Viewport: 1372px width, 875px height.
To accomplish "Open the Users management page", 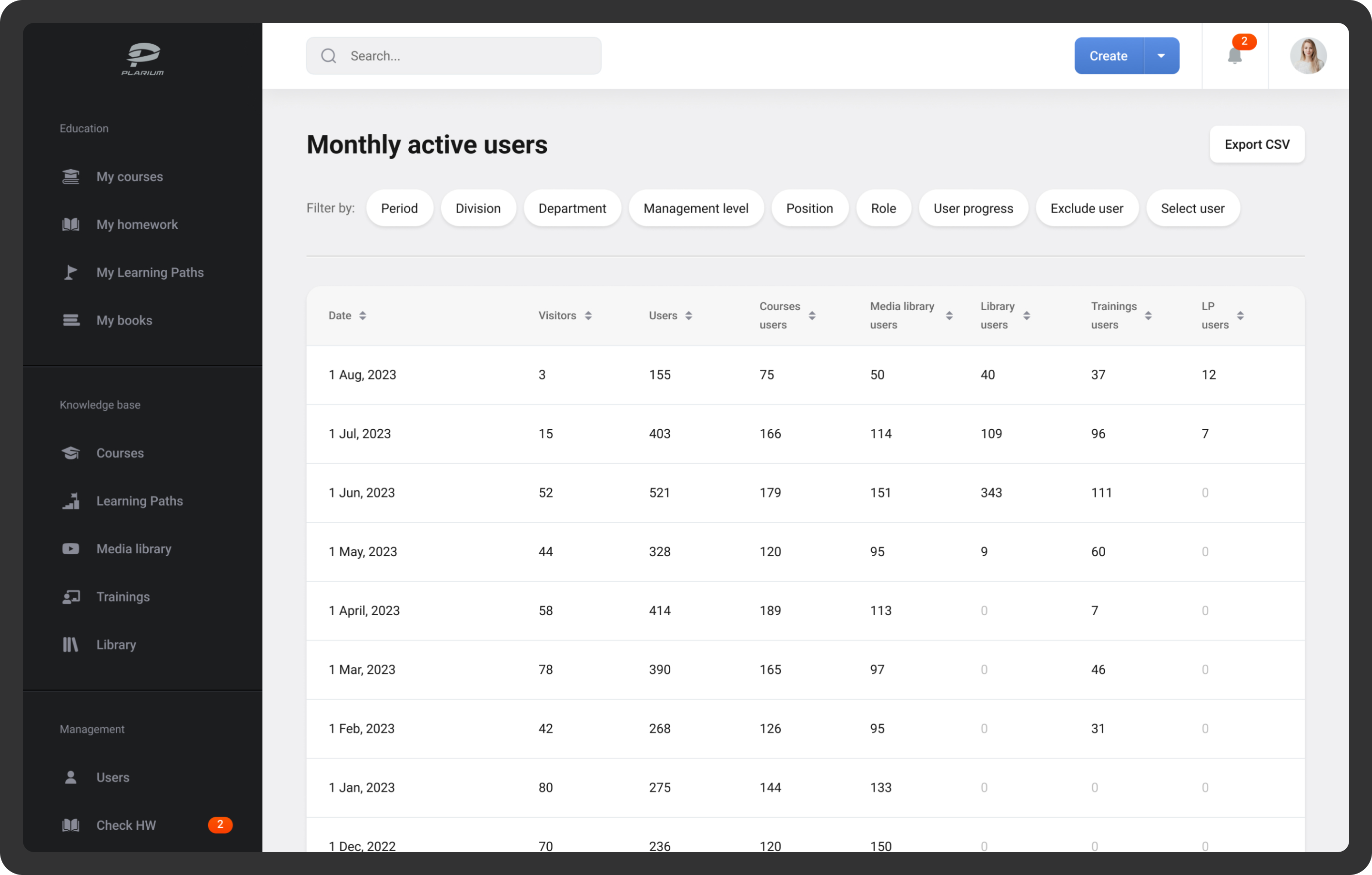I will pos(113,777).
